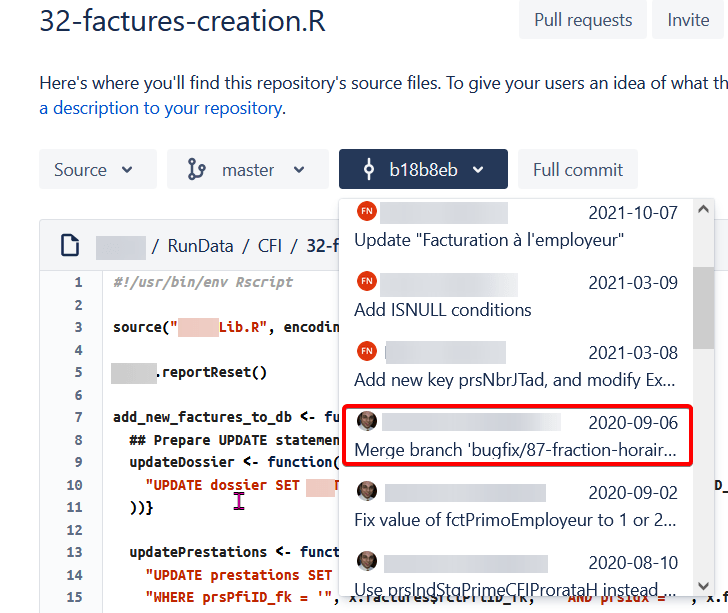The height and width of the screenshot is (613, 728).
Task: Click the Full commit button
Action: click(x=578, y=169)
